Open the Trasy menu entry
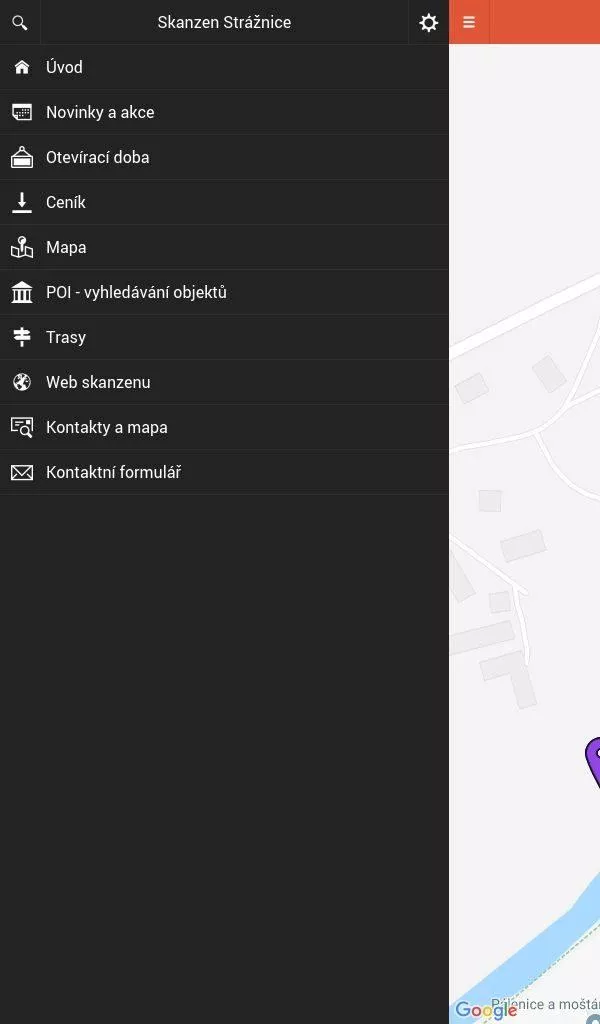 coord(225,337)
